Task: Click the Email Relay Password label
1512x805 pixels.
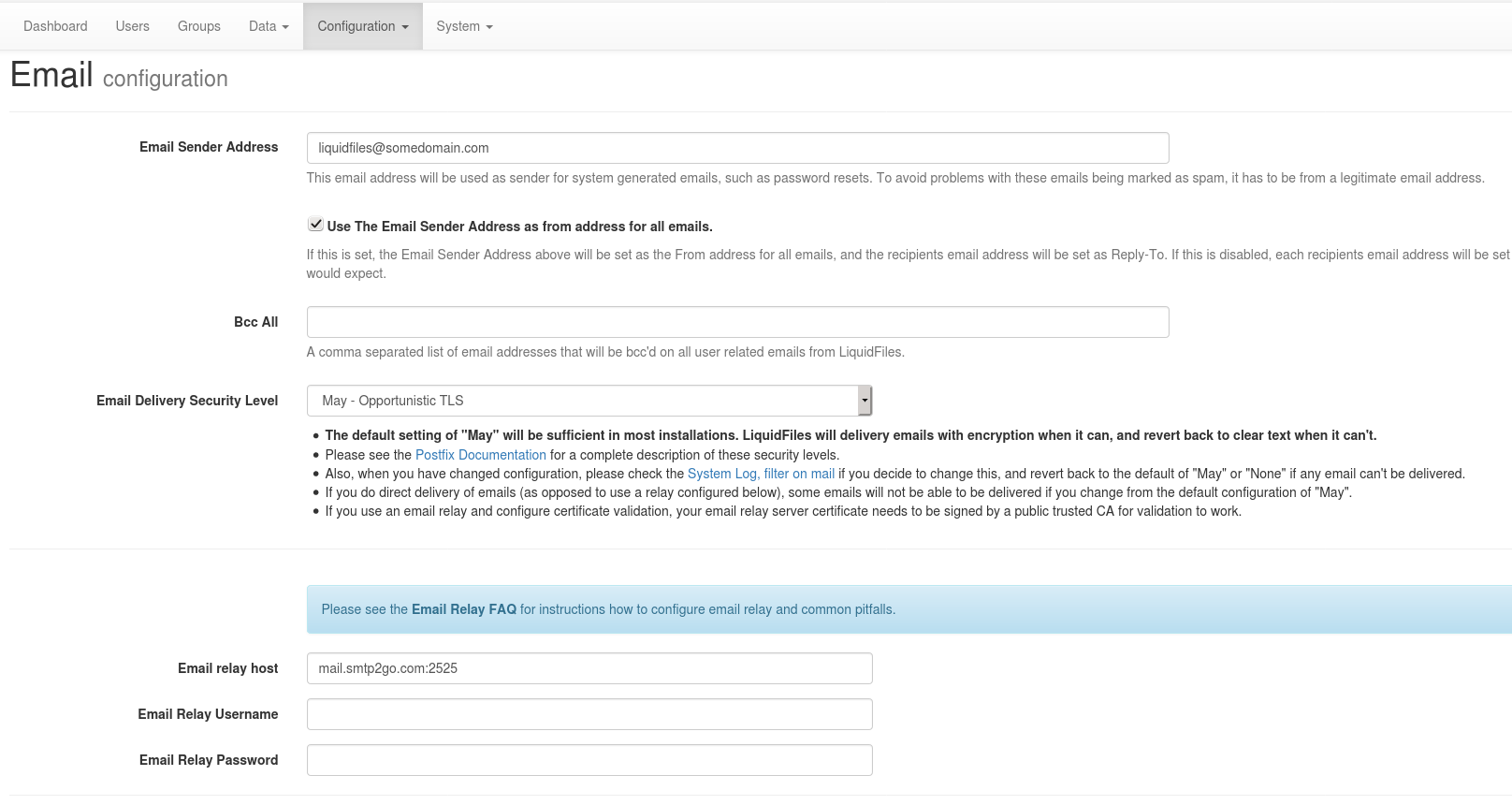Action: coord(209,760)
